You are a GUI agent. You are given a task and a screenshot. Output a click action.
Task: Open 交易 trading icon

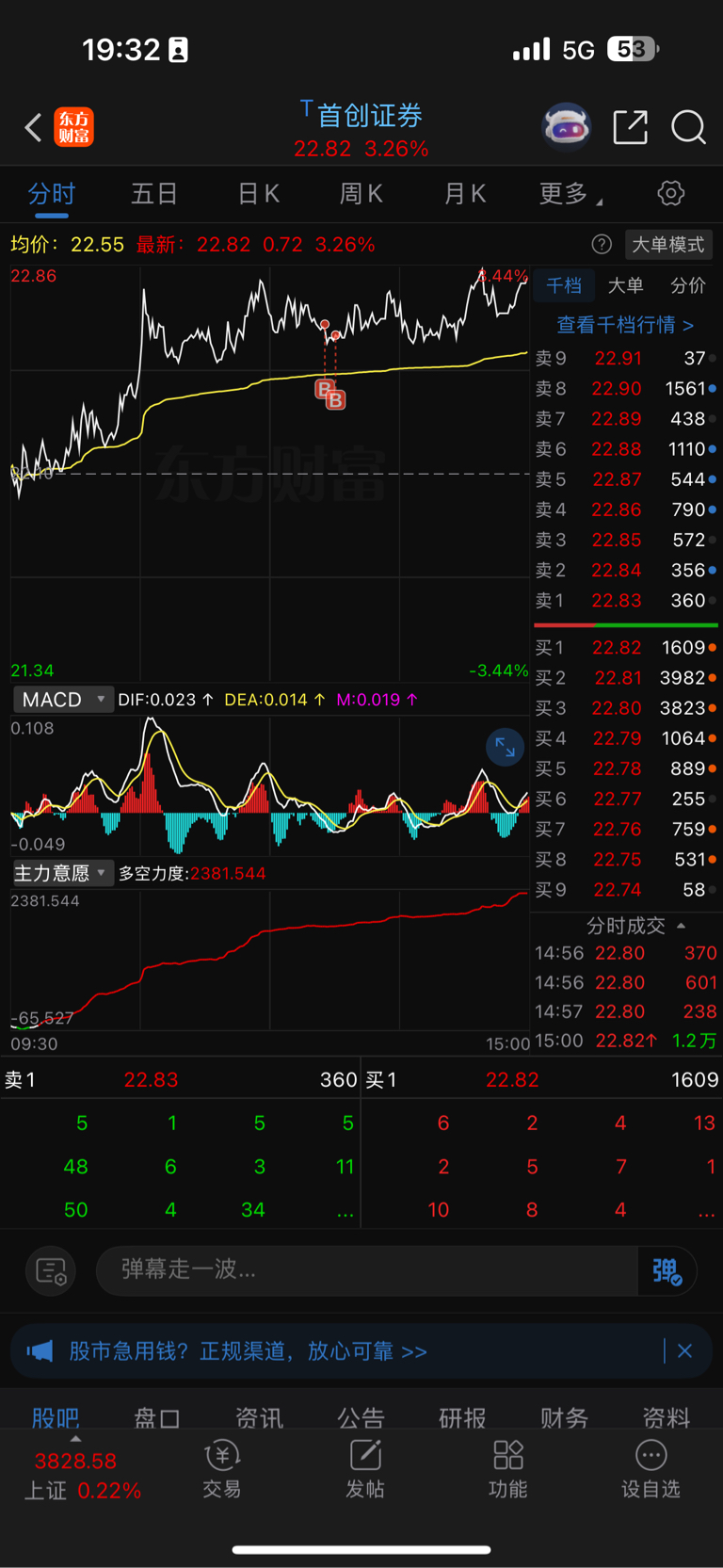222,1469
